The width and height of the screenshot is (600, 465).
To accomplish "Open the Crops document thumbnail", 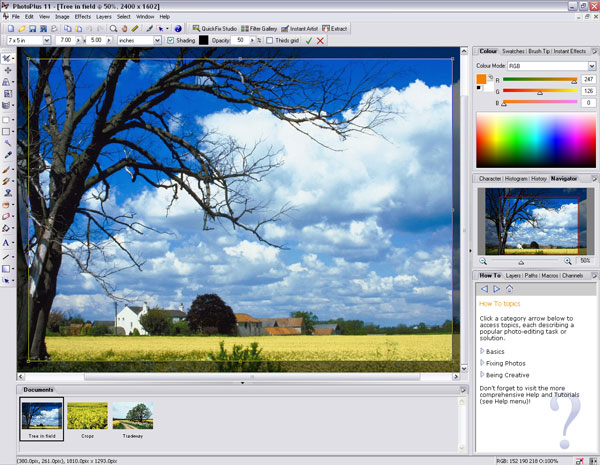I will coord(86,419).
